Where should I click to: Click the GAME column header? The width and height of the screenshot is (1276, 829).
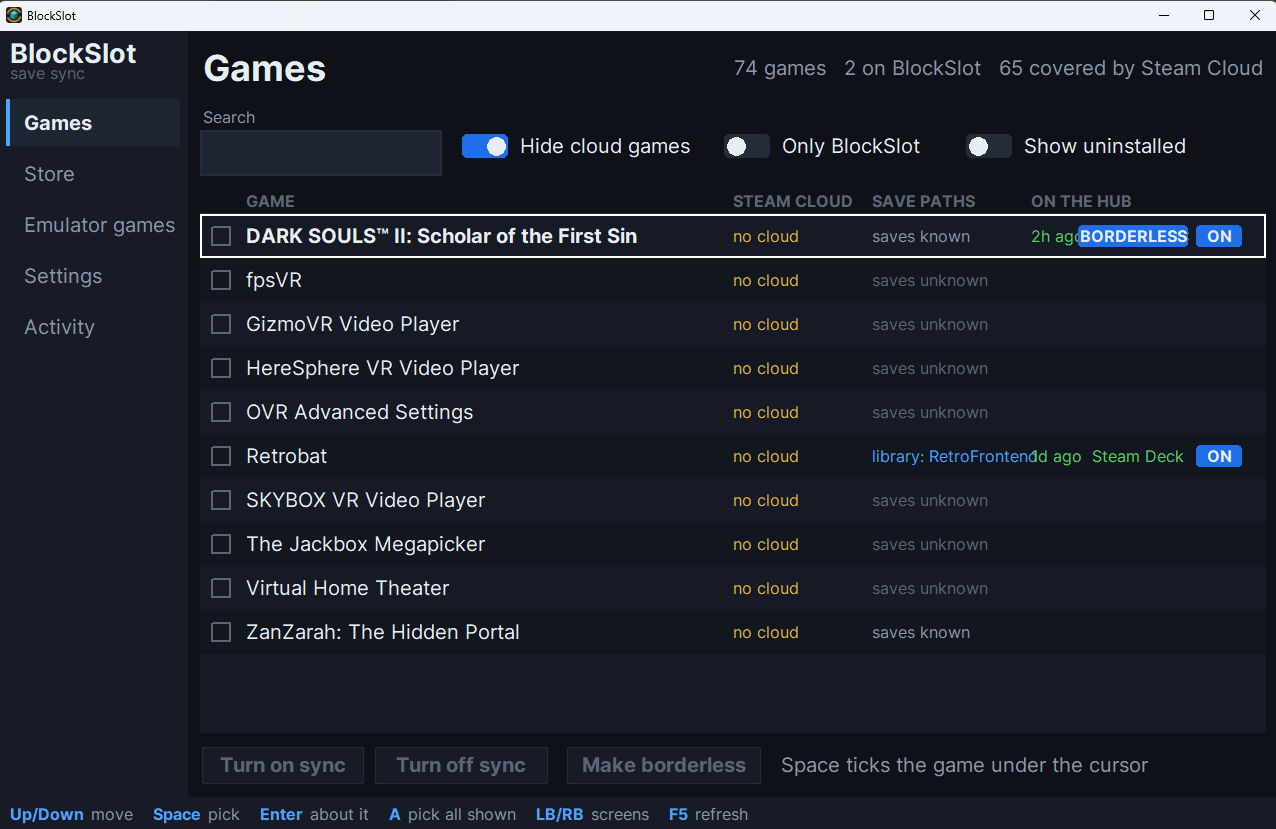click(270, 201)
